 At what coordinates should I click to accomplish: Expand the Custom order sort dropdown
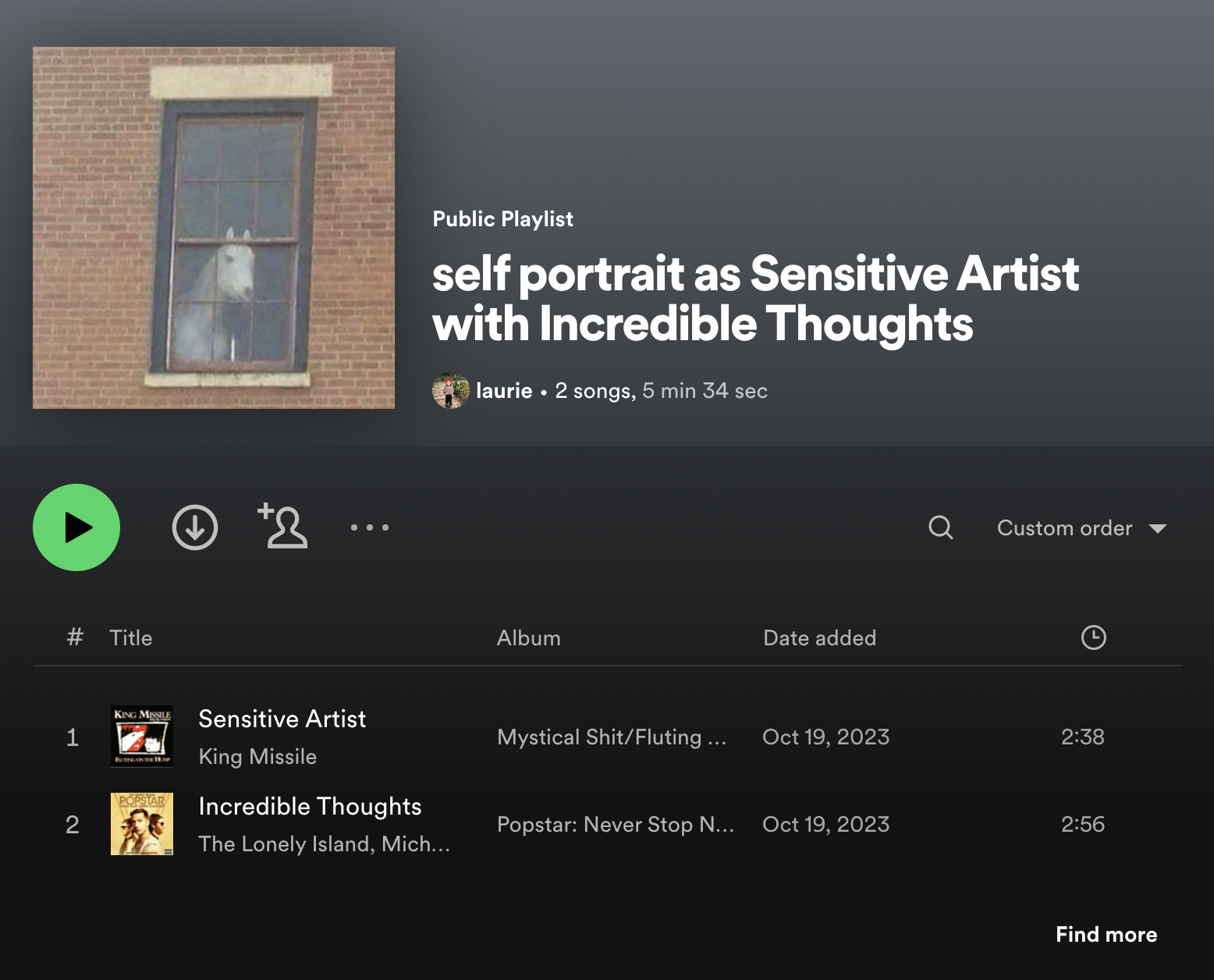[x=1081, y=528]
